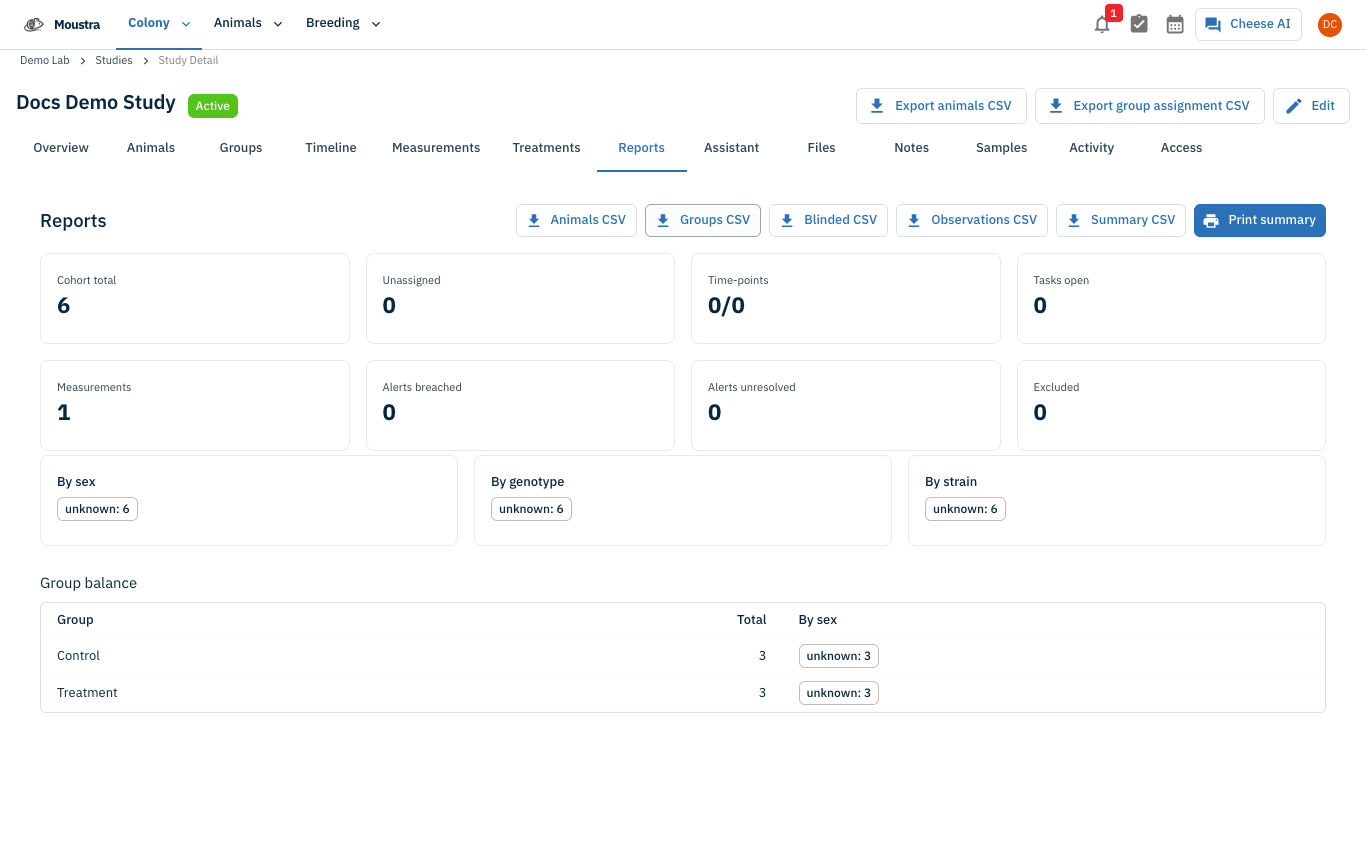
Task: Switch to the Files tab
Action: point(822,148)
